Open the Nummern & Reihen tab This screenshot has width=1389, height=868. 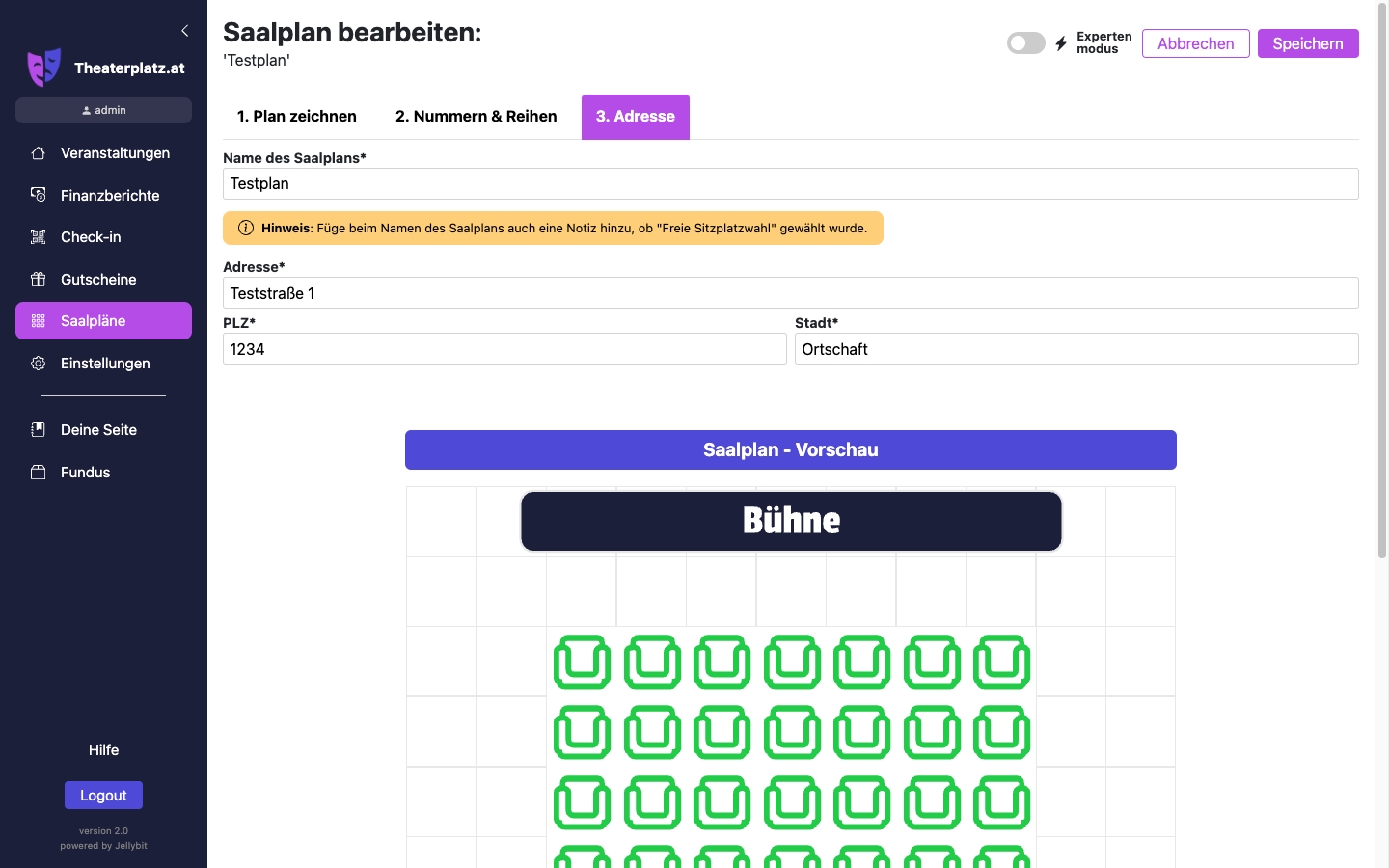click(x=476, y=116)
